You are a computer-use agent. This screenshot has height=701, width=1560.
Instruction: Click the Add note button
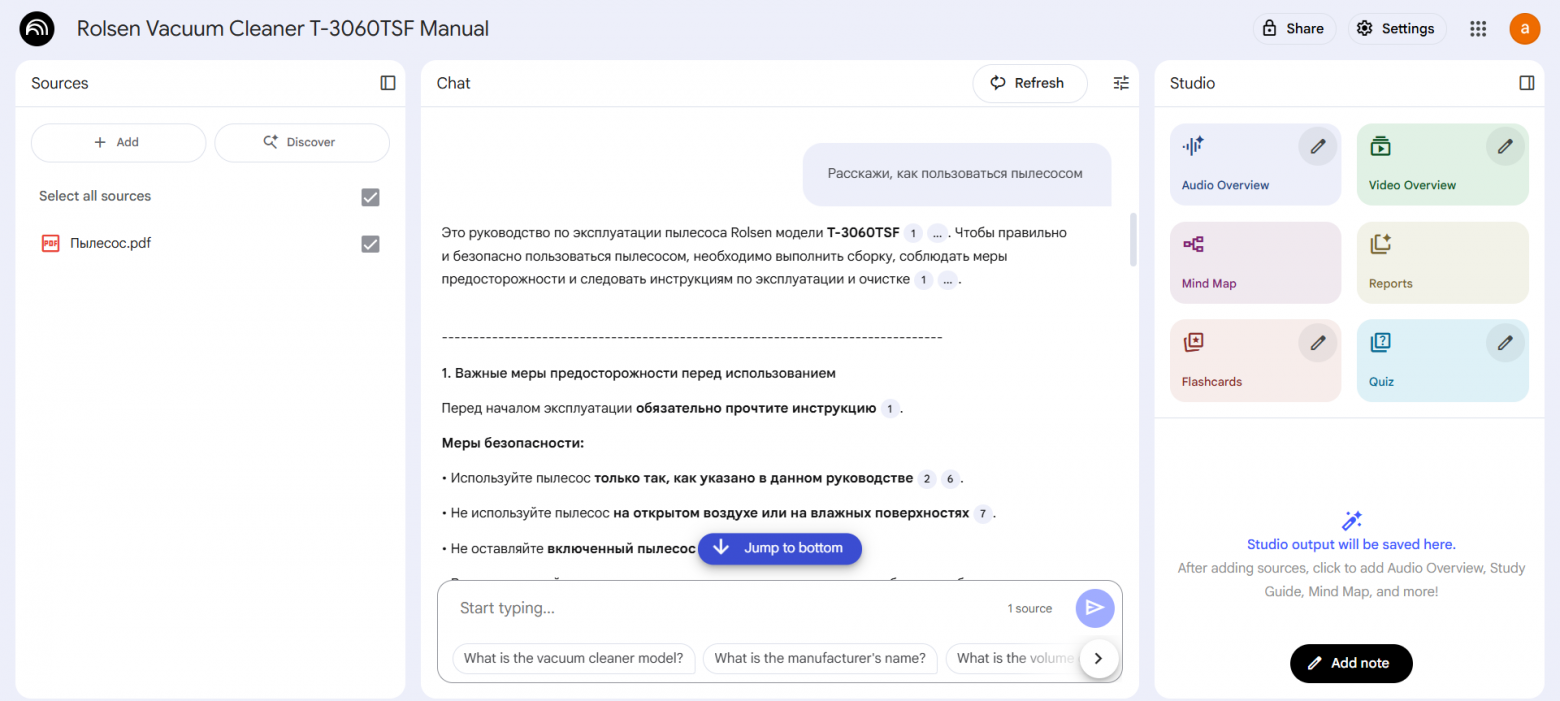pos(1351,663)
